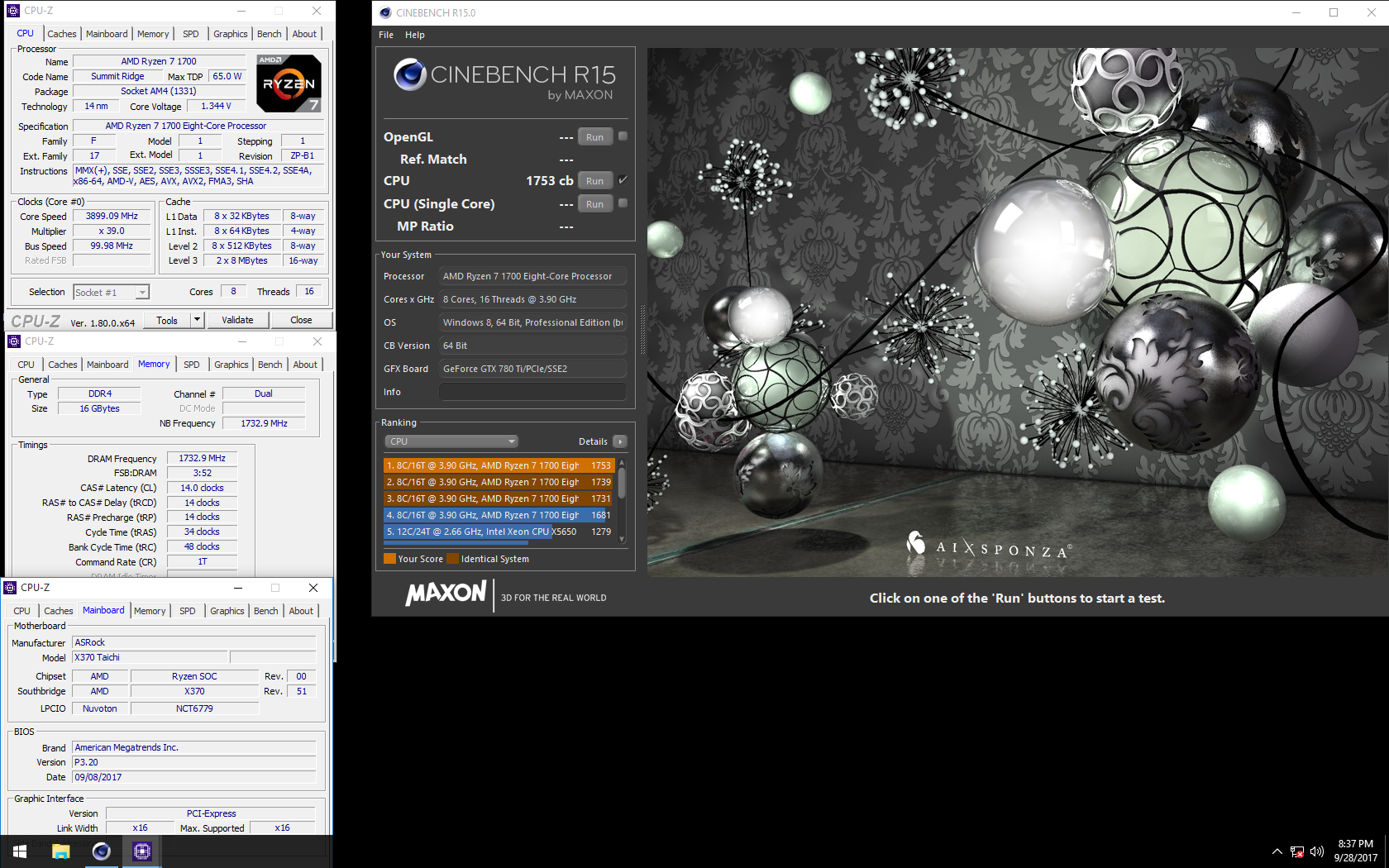Open Graphics tab in Mainboard CPU-Z window
1389x868 pixels.
click(x=227, y=611)
